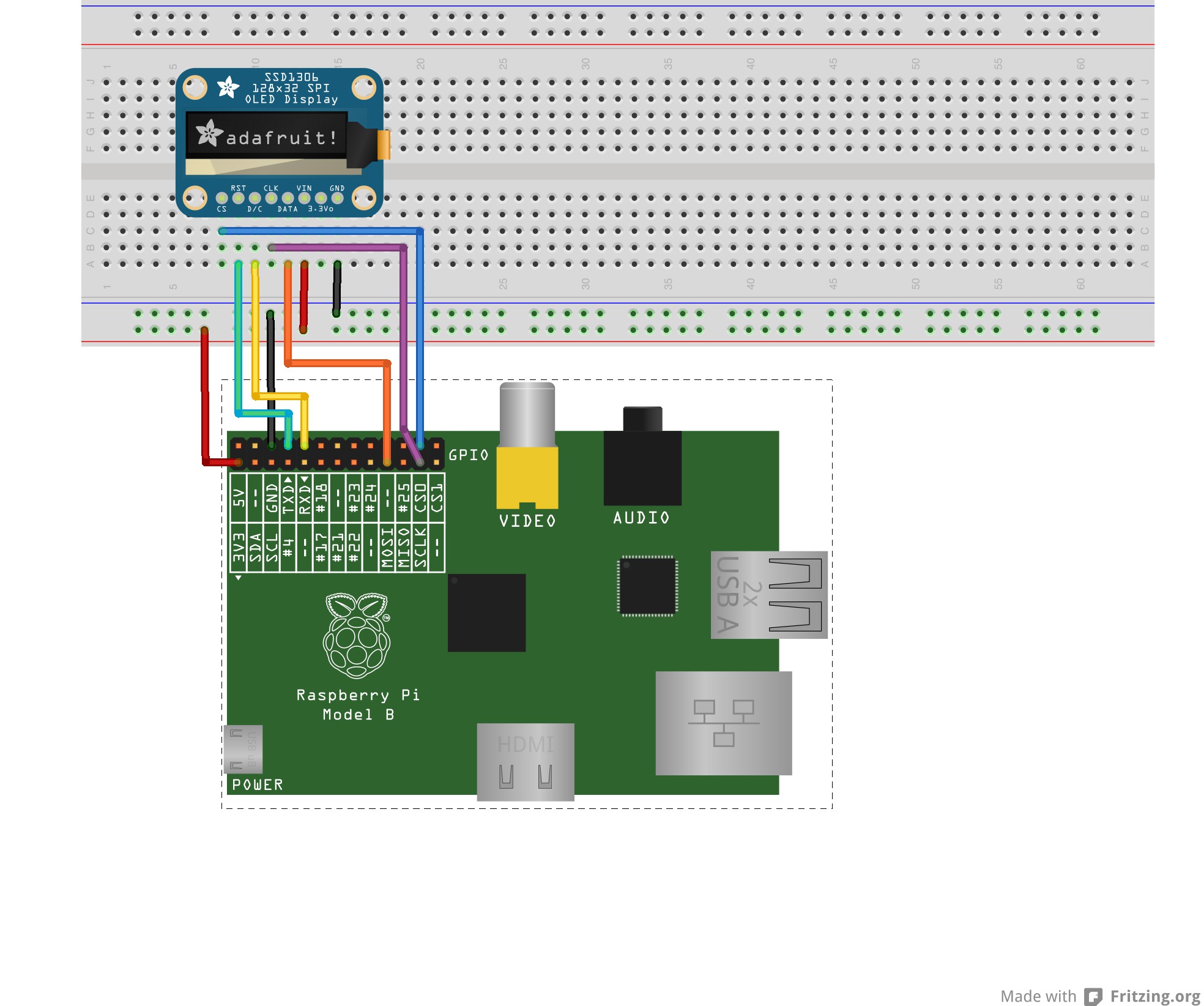
Task: Click the RXD cell in the GPIO table
Action: click(305, 497)
